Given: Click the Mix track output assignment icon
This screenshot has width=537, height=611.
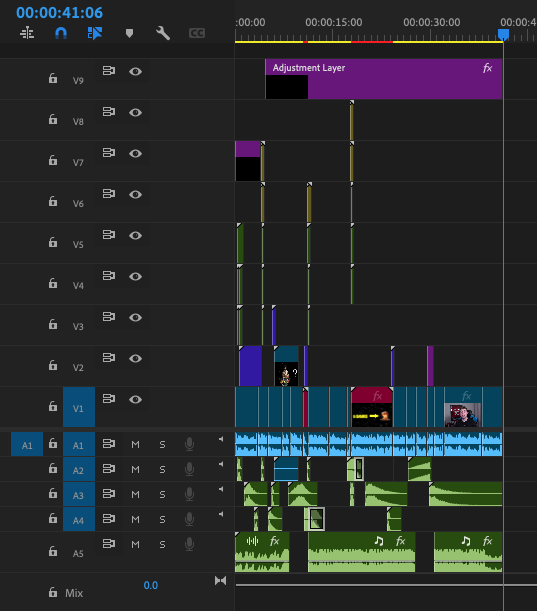Looking at the screenshot, I should [220, 581].
